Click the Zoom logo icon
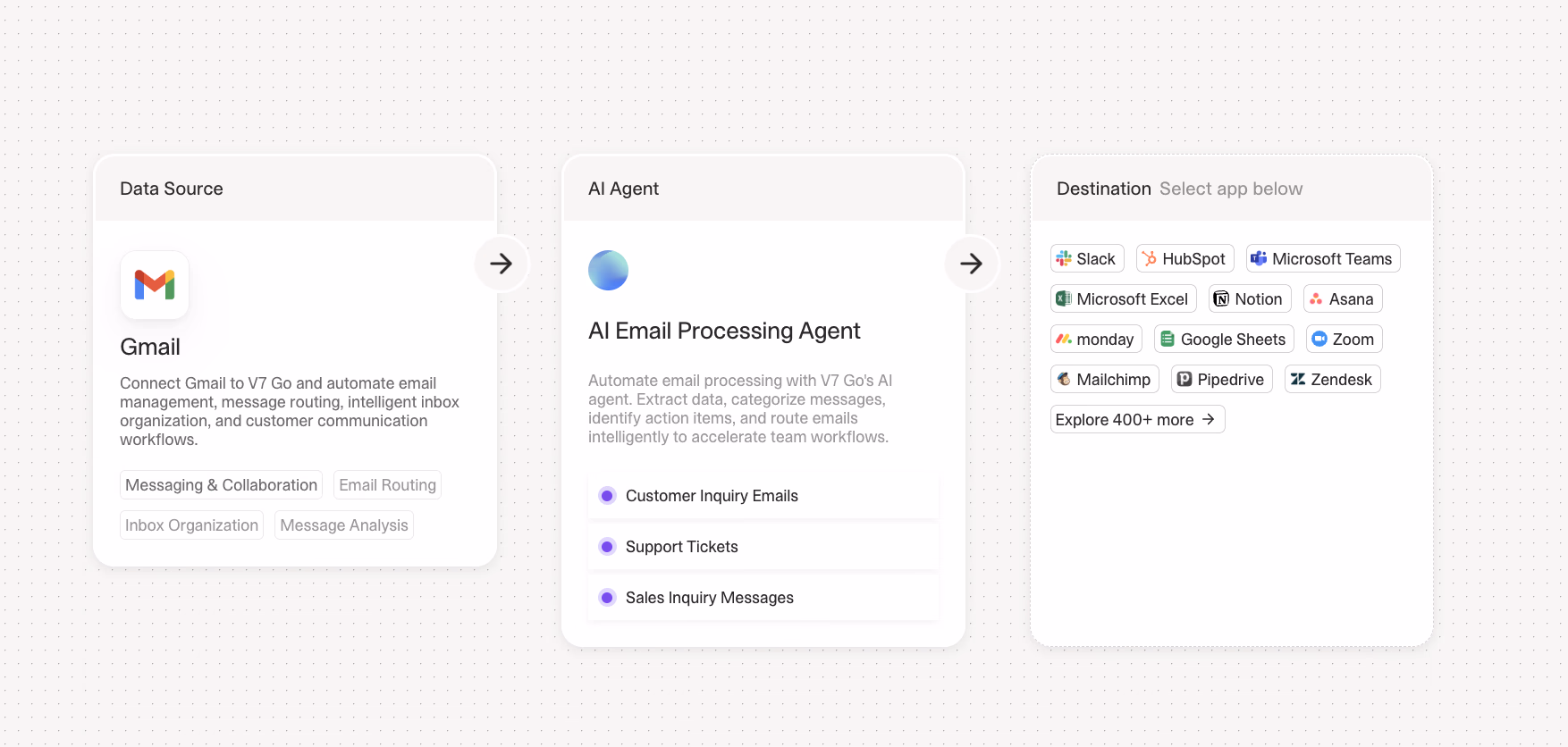Image resolution: width=1568 pixels, height=747 pixels. pyautogui.click(x=1319, y=339)
